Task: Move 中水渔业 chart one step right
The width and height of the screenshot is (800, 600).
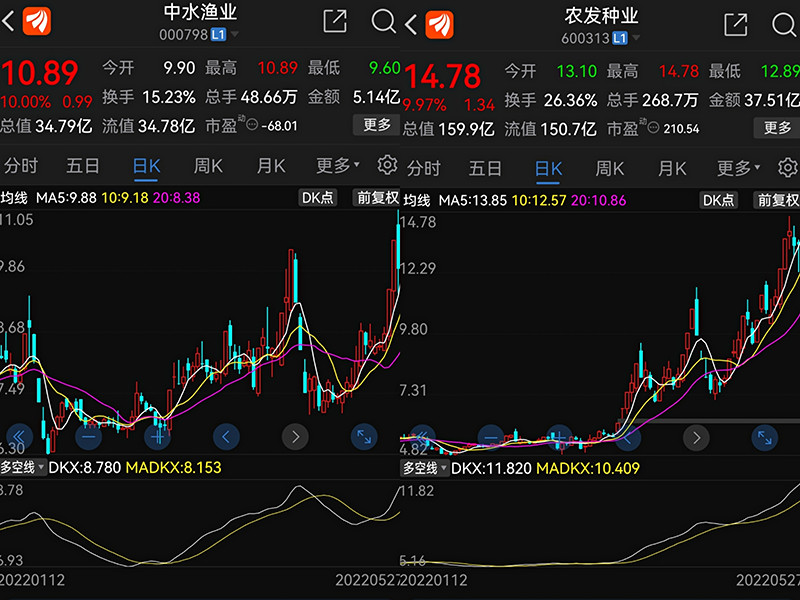Action: 295,437
